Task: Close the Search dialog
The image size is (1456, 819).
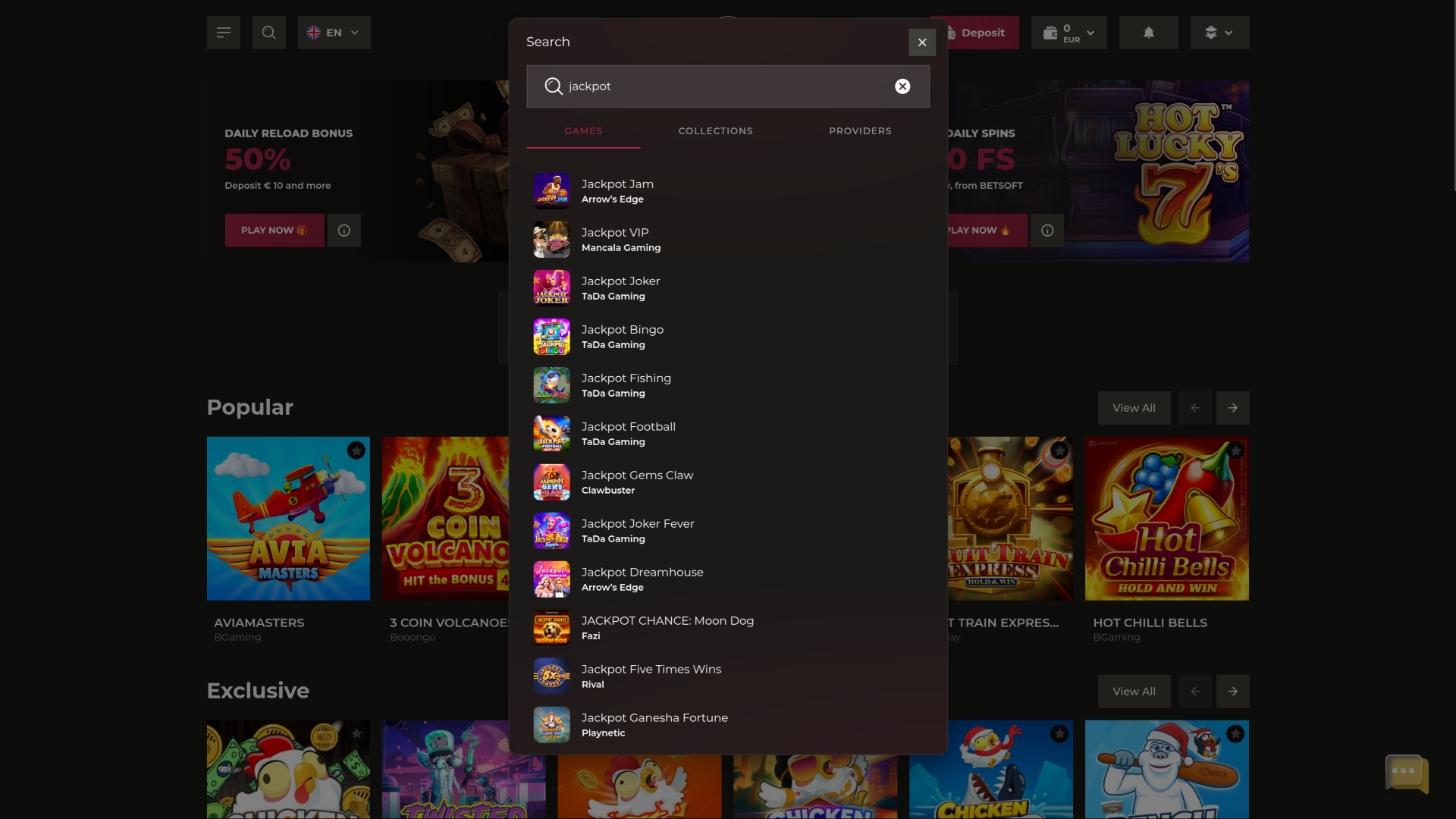Action: click(922, 42)
